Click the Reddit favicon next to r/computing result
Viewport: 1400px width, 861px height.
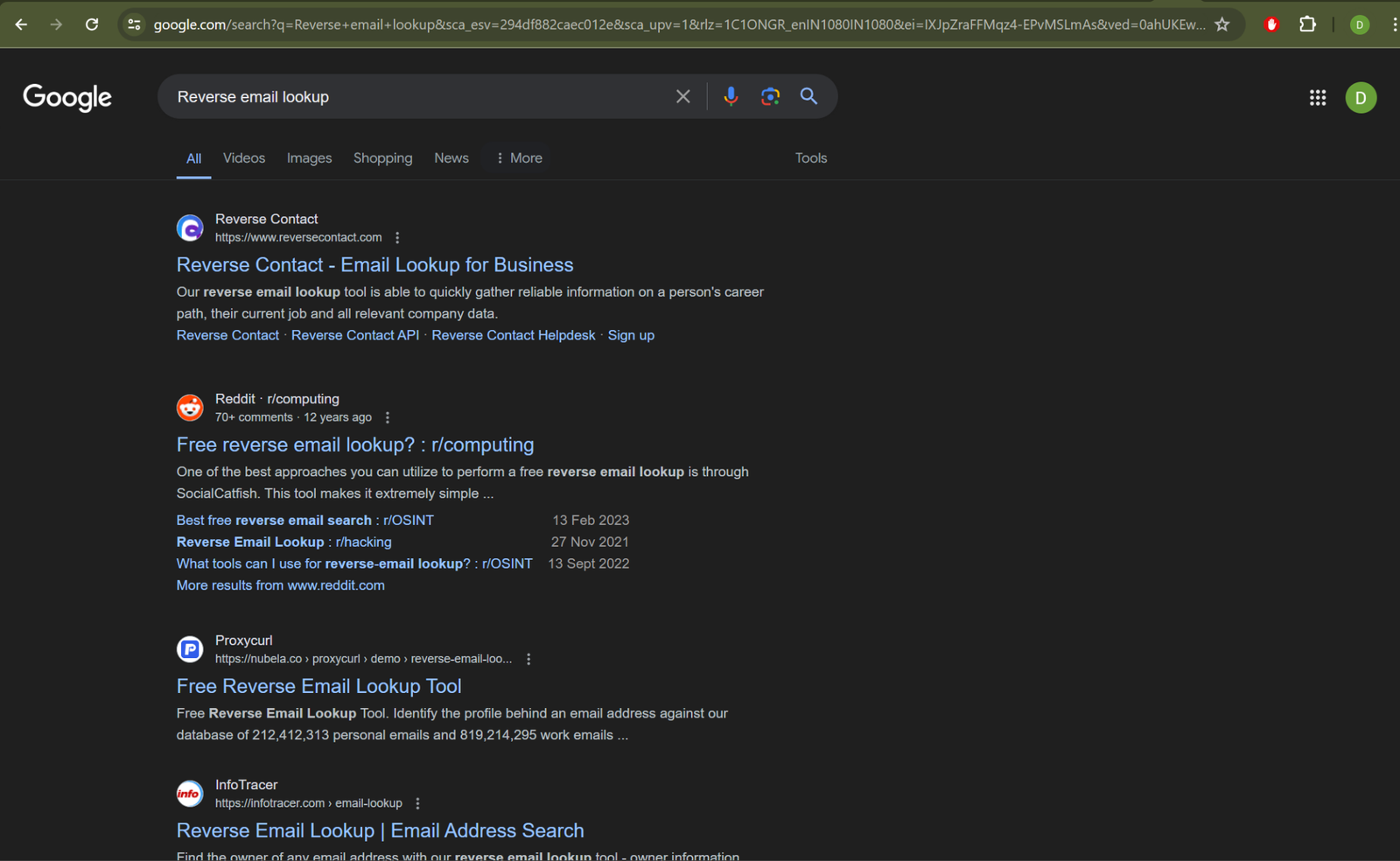pos(190,407)
